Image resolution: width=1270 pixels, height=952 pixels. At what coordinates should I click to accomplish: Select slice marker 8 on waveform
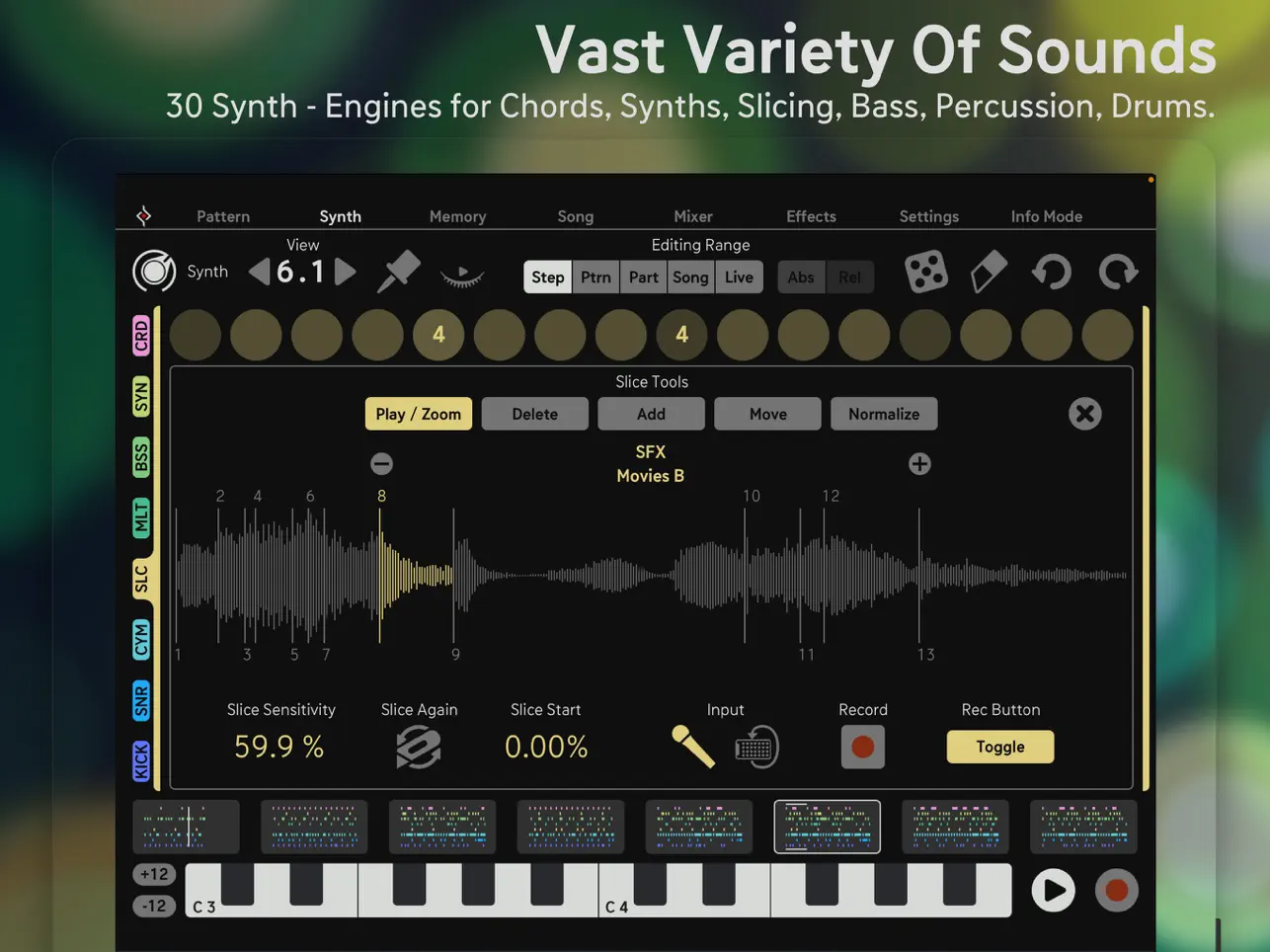point(381,496)
